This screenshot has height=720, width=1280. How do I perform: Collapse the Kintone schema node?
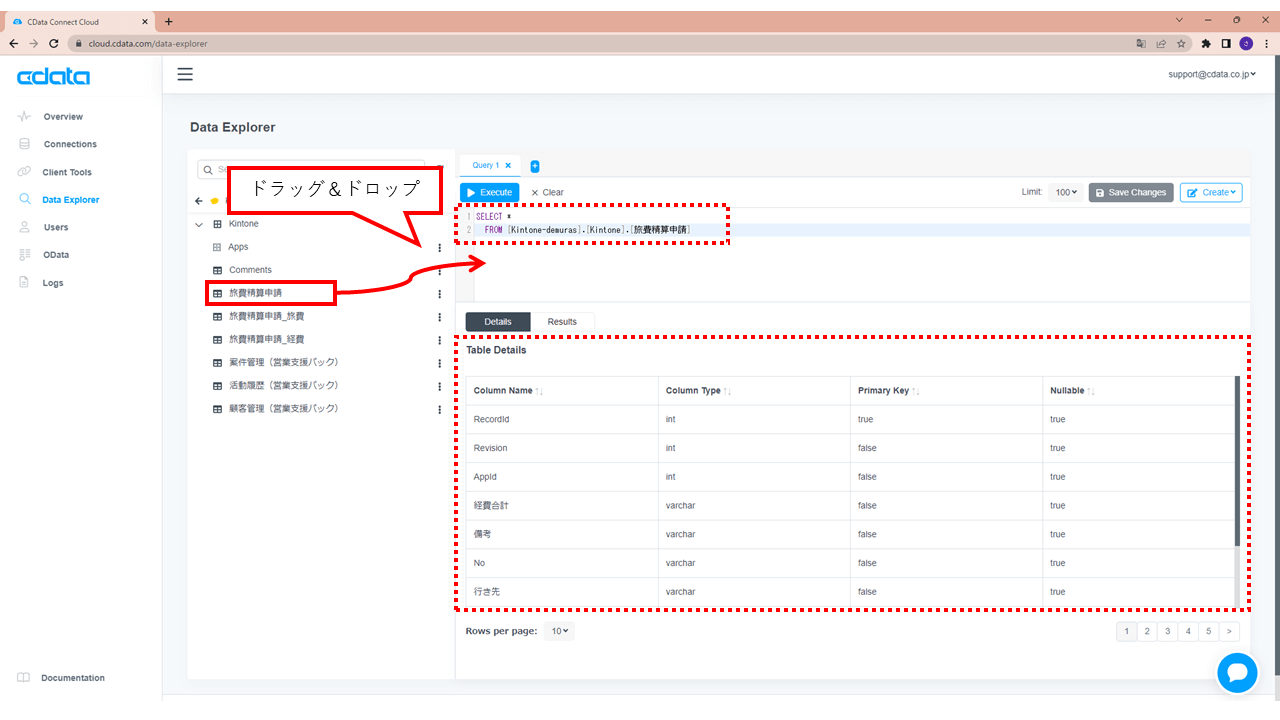coord(199,224)
